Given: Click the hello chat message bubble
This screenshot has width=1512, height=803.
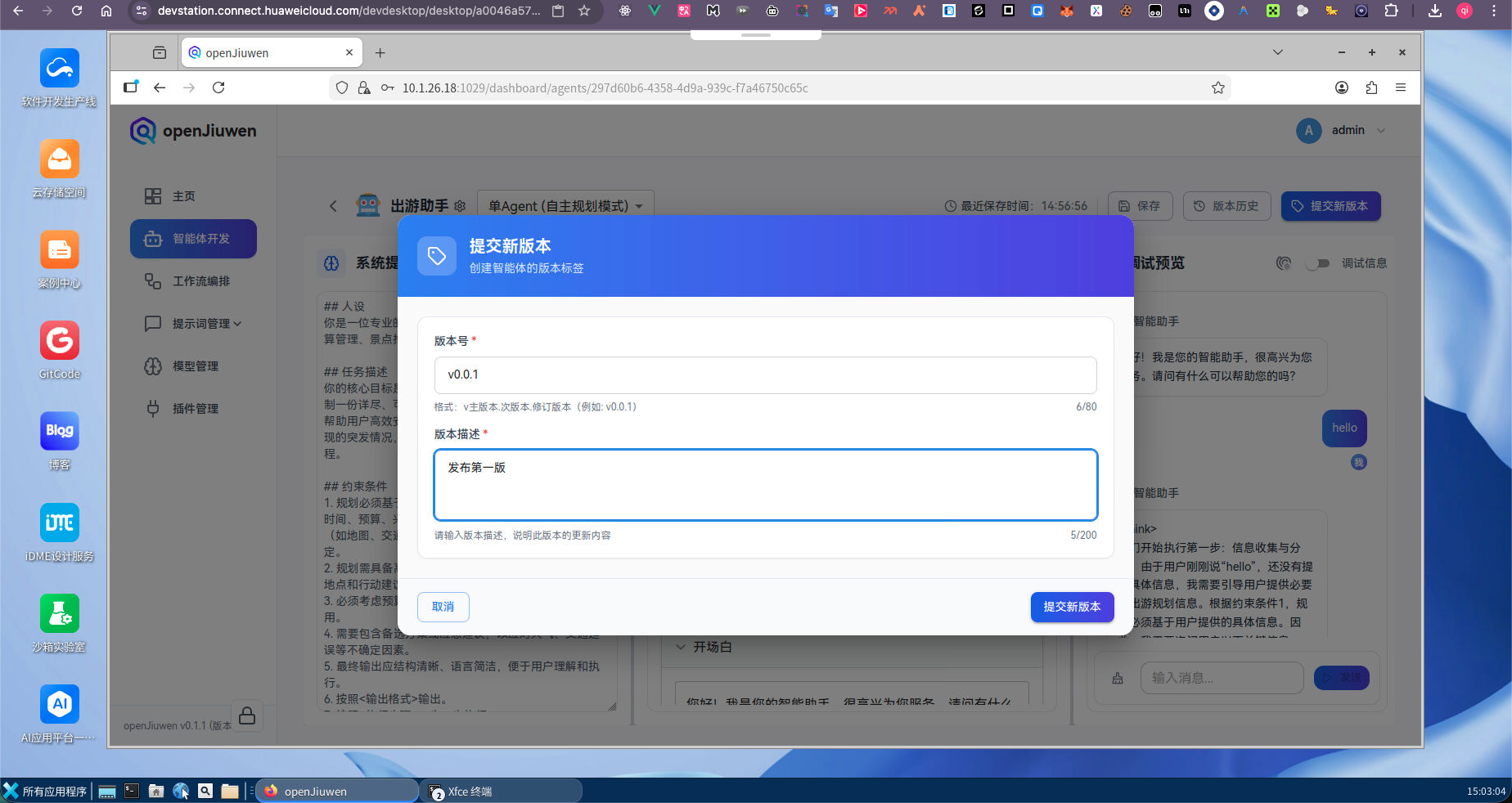Looking at the screenshot, I should pos(1344,428).
